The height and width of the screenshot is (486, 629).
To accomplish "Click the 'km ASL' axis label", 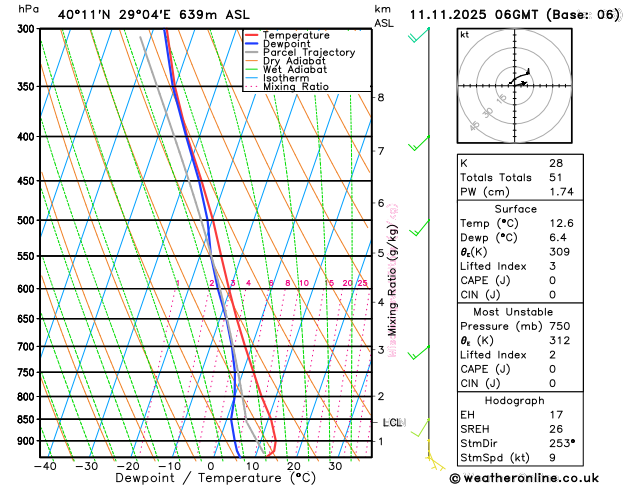I will pyautogui.click(x=384, y=16).
